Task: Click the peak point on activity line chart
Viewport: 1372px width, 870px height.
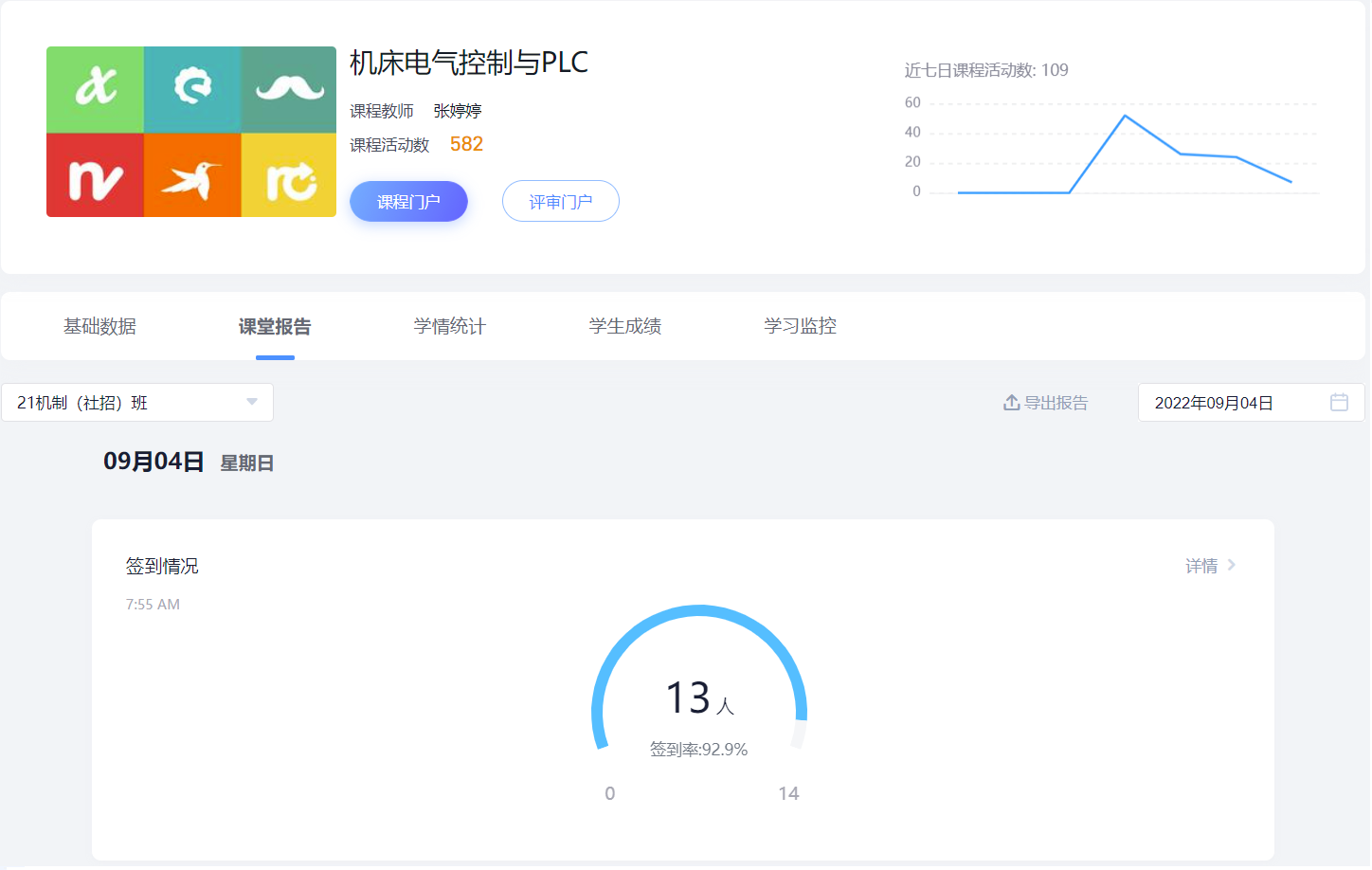Action: 1125,116
